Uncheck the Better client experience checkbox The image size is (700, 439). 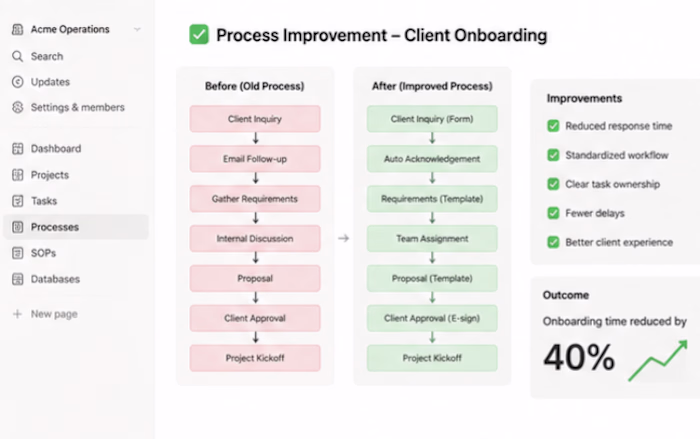pos(553,242)
